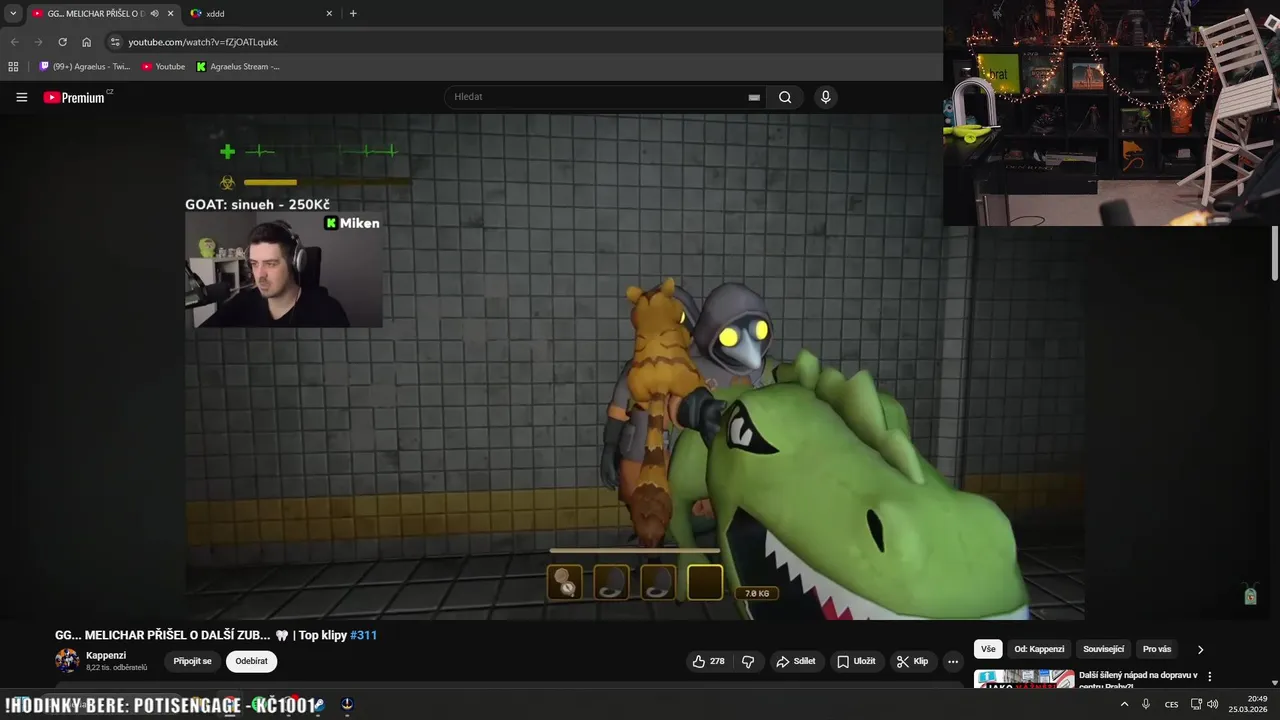Open the #311 hashtag link
The height and width of the screenshot is (720, 1280).
[x=363, y=635]
